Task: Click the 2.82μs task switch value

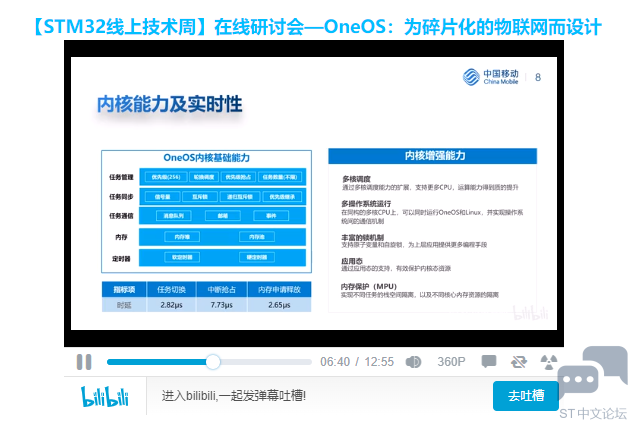Action: [x=171, y=305]
